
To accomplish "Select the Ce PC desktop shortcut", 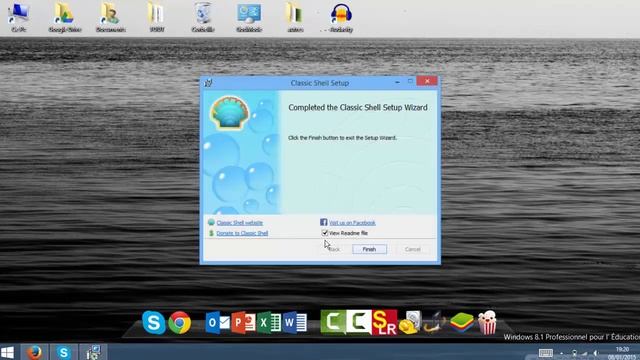I will 18,18.
